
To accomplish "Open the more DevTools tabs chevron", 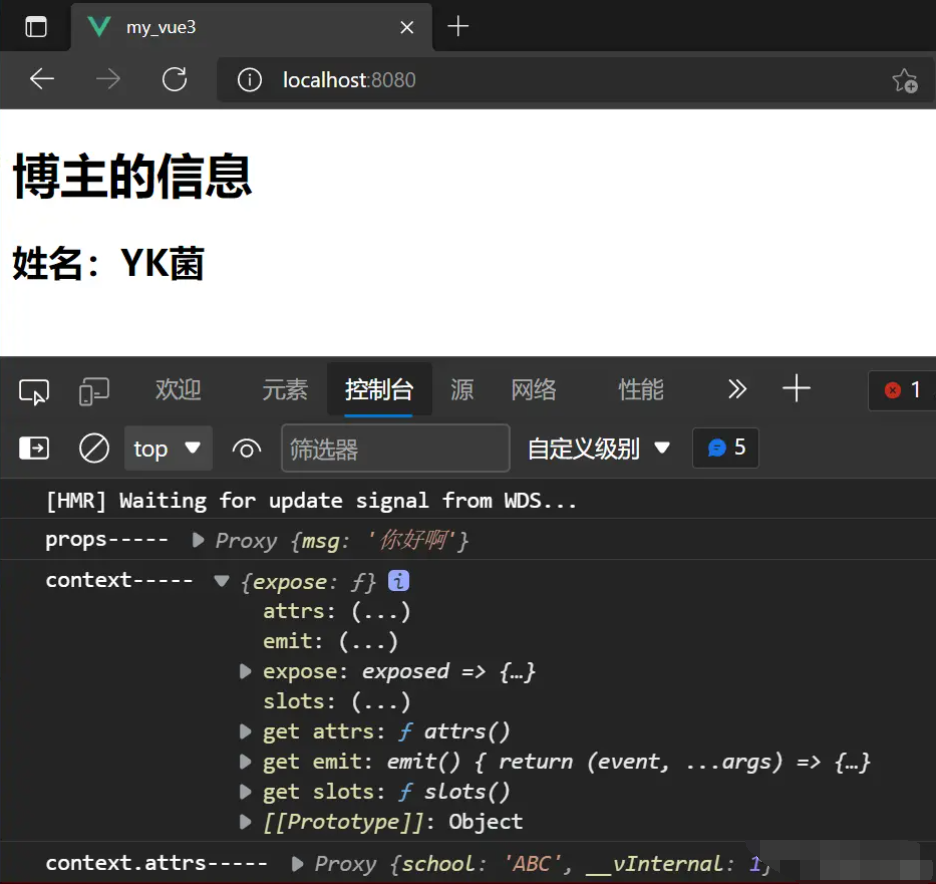I will click(737, 390).
